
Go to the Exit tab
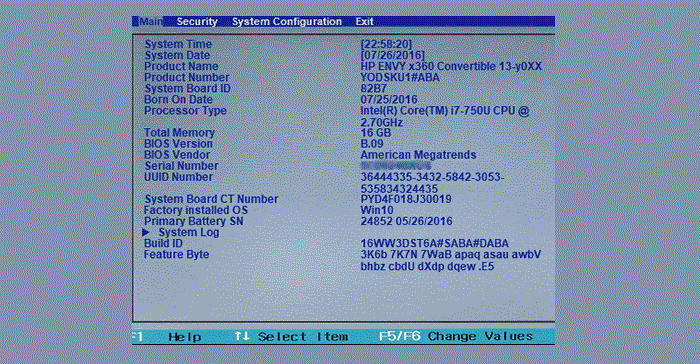coord(364,21)
